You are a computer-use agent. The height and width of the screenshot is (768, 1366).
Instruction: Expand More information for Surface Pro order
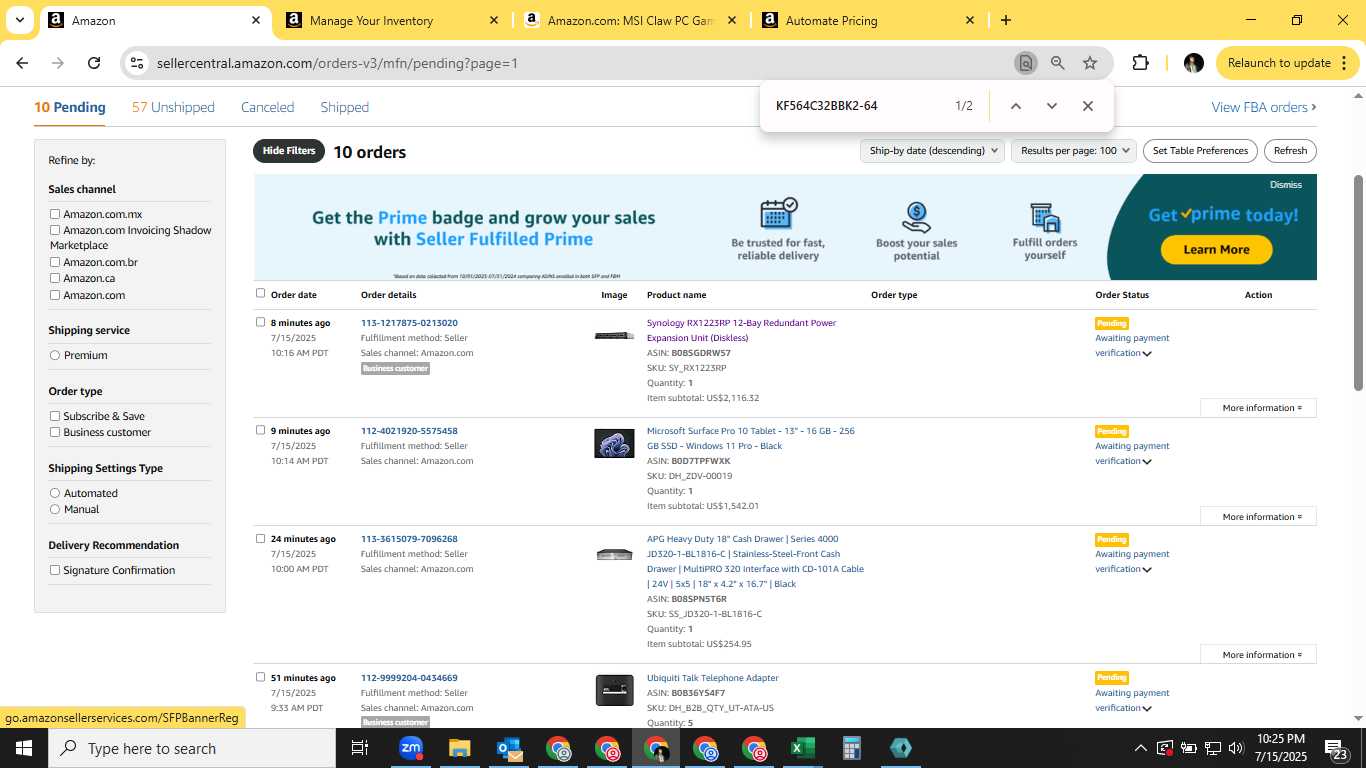[x=1259, y=517]
